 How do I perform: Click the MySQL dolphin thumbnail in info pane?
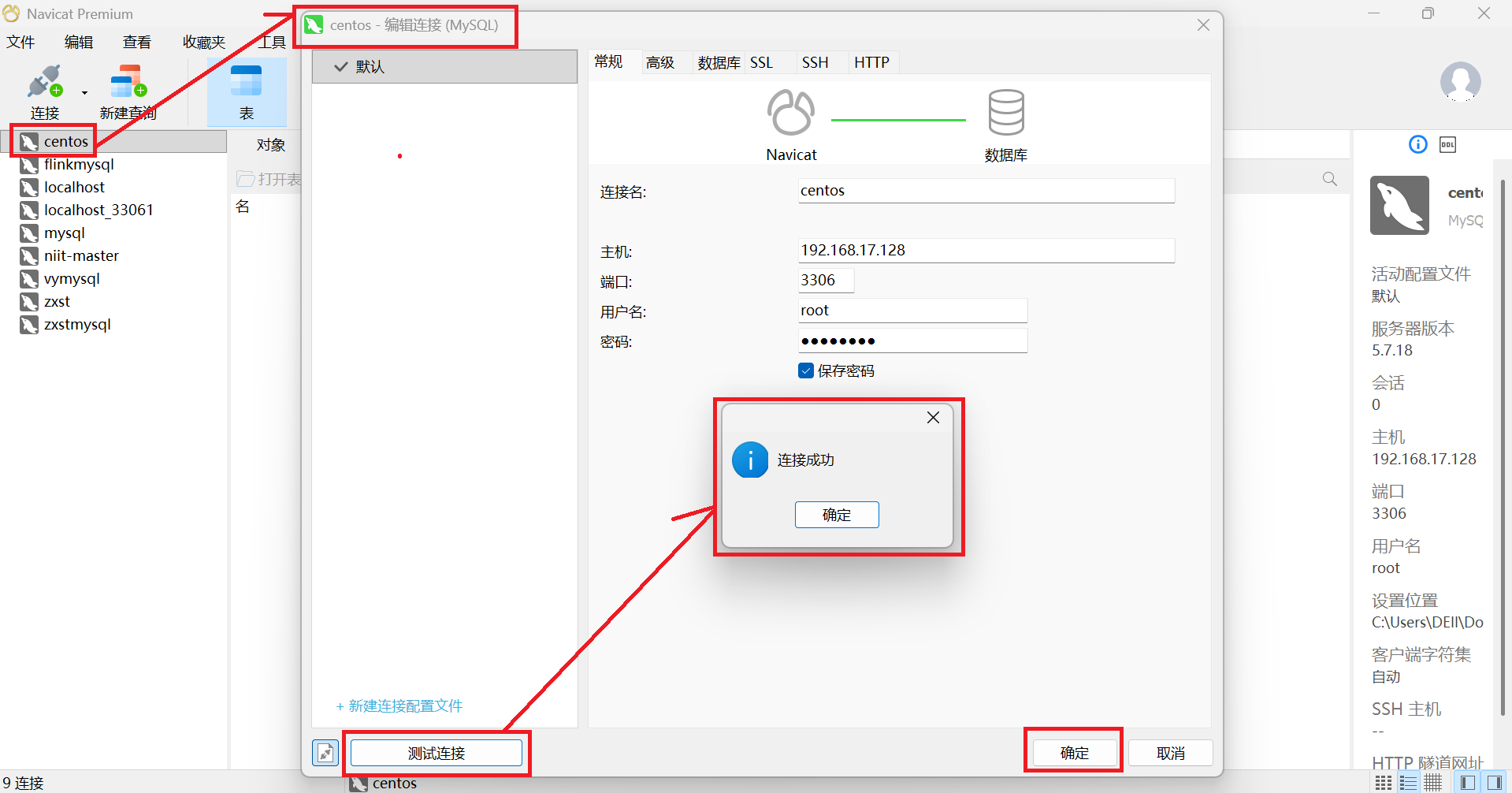coord(1399,205)
